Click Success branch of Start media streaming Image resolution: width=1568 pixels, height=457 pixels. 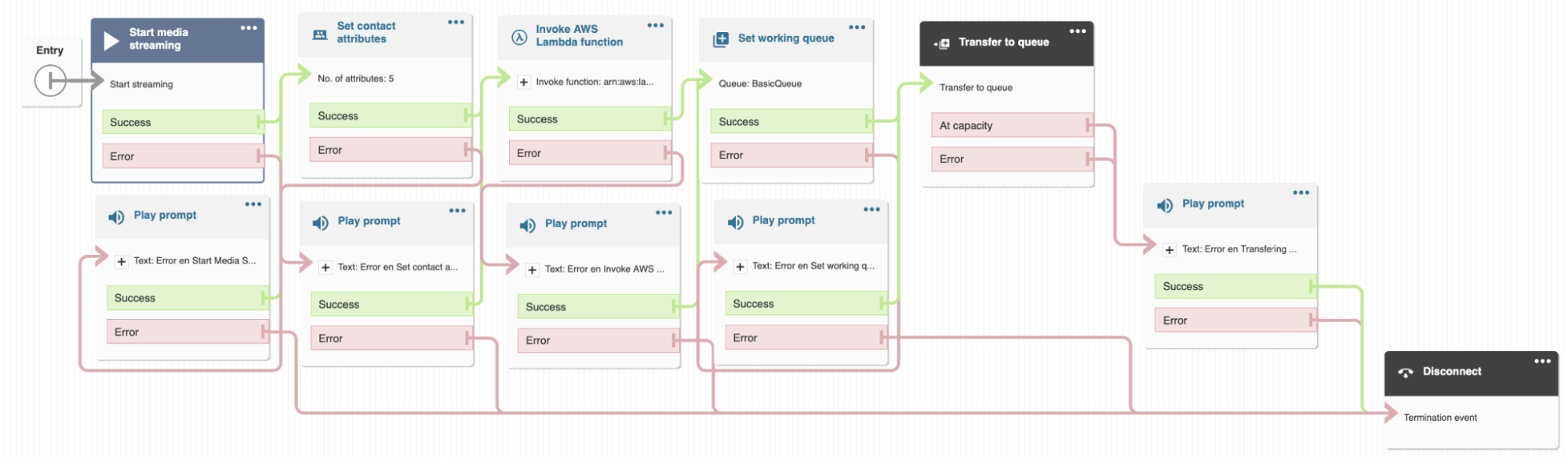tap(183, 122)
